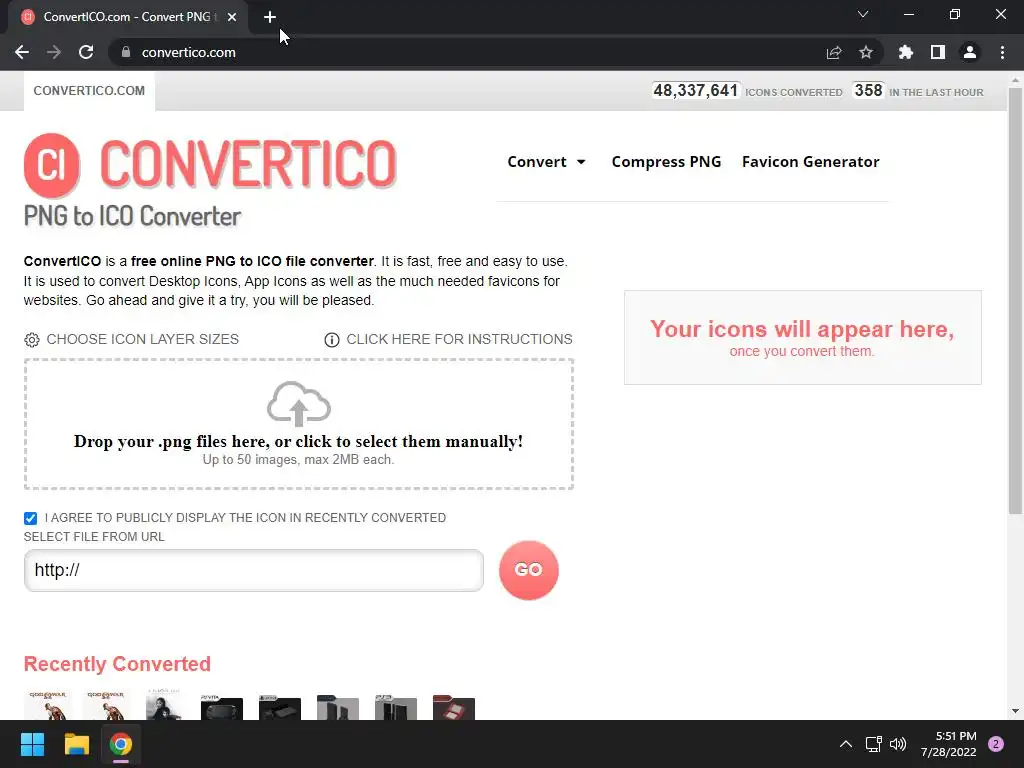
Task: Open CHOOSE ICON LAYER SIZES option
Action: [x=142, y=339]
